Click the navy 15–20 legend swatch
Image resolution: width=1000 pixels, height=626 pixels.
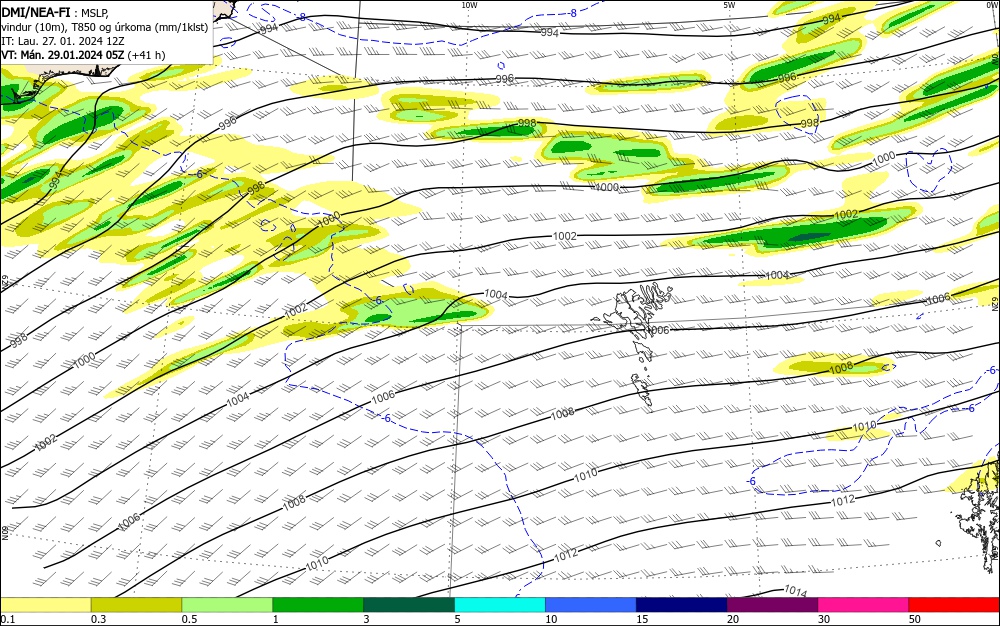tap(682, 605)
